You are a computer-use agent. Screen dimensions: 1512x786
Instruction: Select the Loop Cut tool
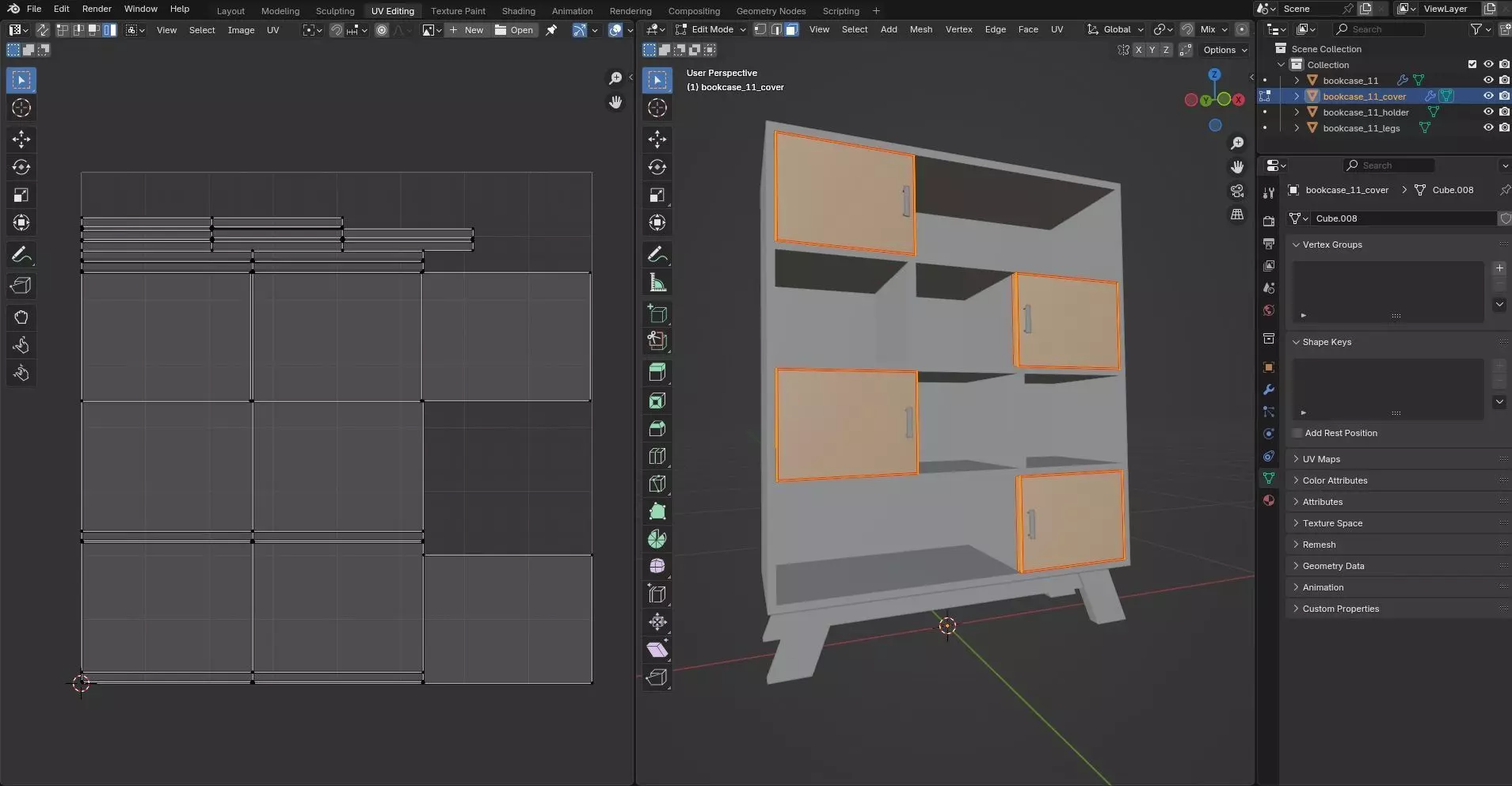pos(657,456)
